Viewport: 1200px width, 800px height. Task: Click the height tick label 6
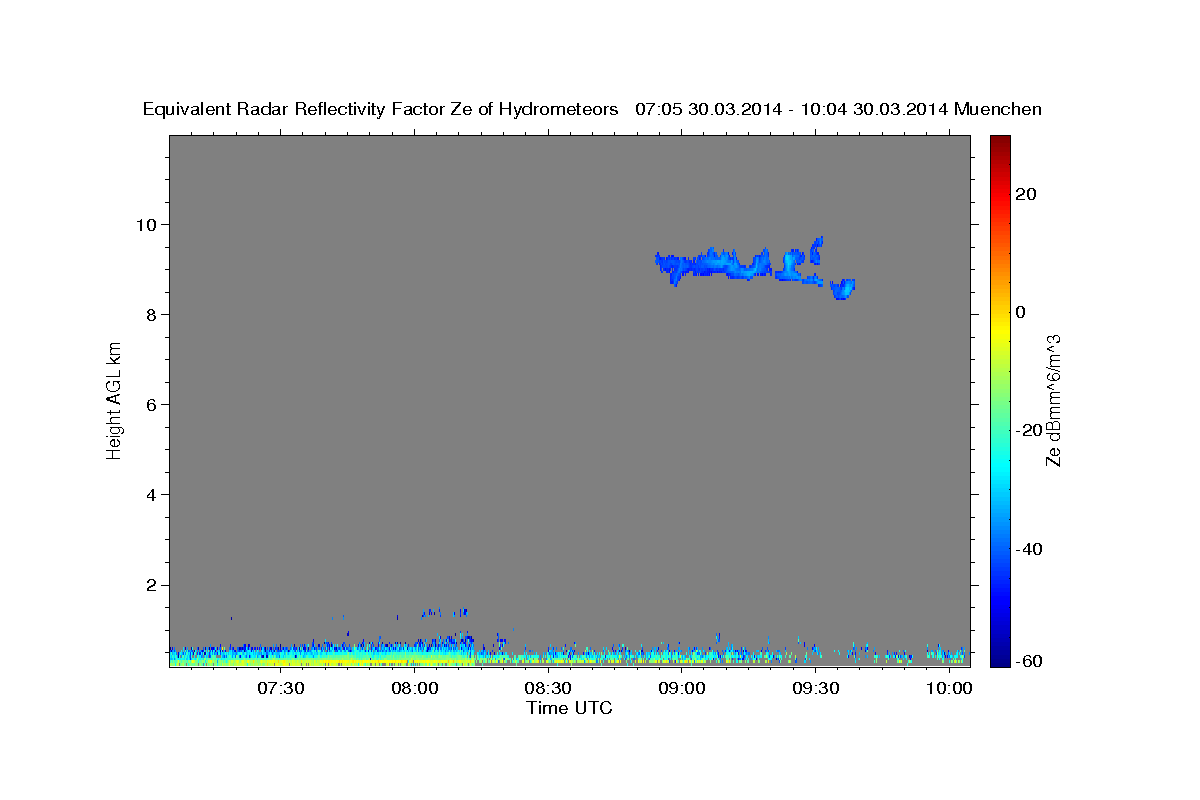(153, 404)
